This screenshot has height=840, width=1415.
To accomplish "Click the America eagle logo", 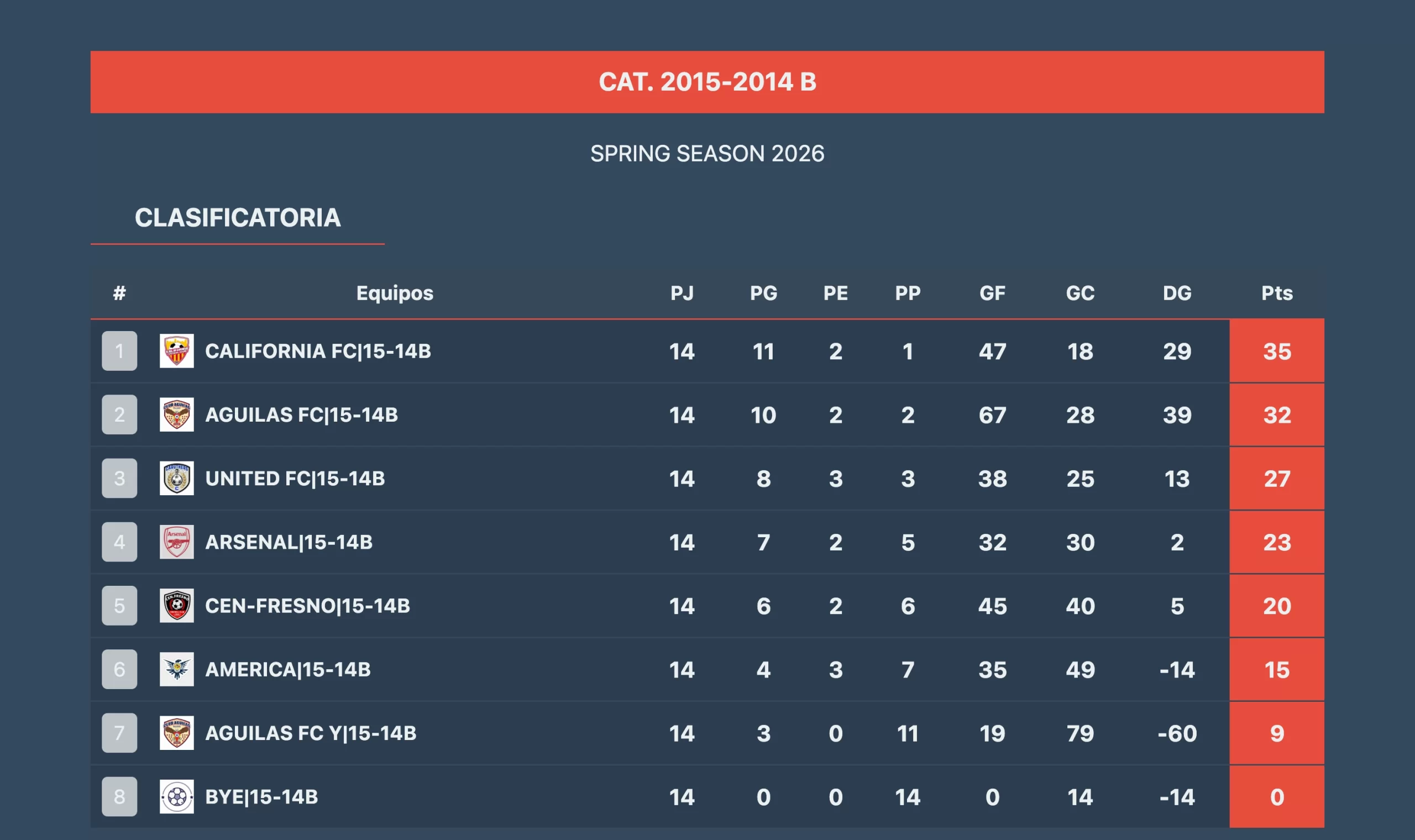I will click(175, 670).
